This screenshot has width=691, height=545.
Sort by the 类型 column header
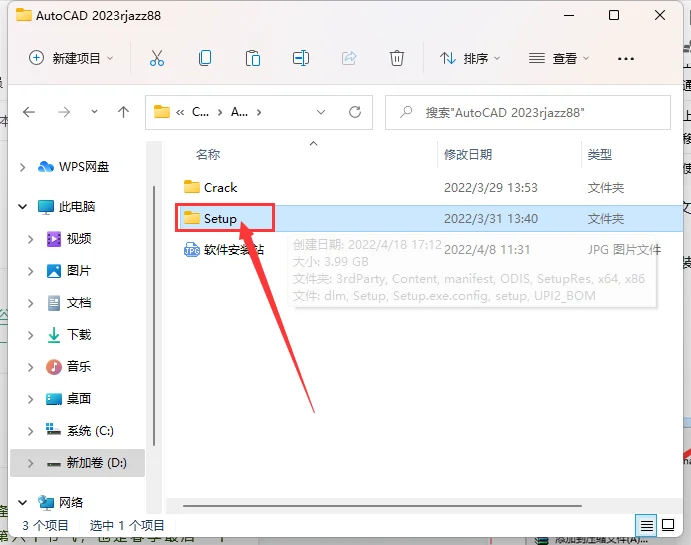coord(599,155)
